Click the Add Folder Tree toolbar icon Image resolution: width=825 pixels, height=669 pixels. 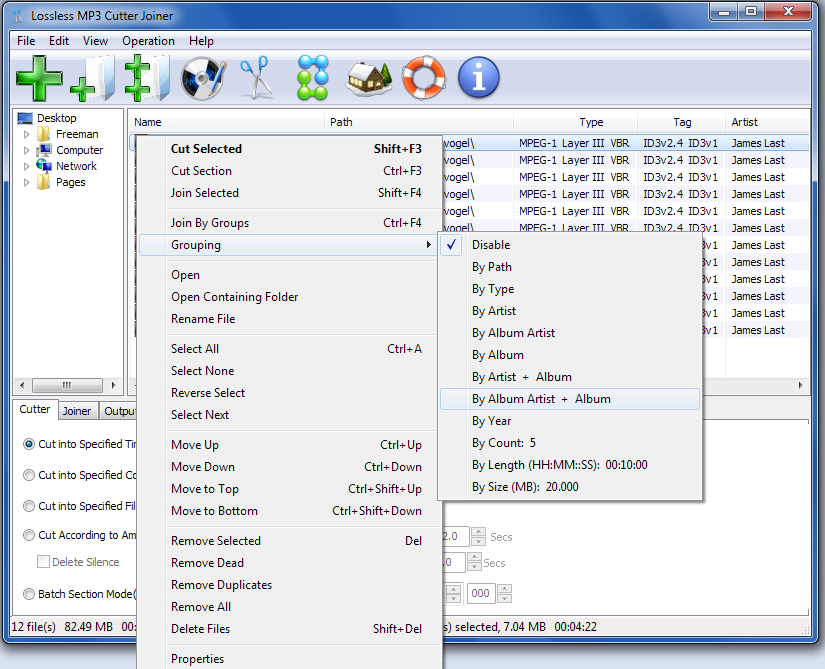(x=147, y=78)
